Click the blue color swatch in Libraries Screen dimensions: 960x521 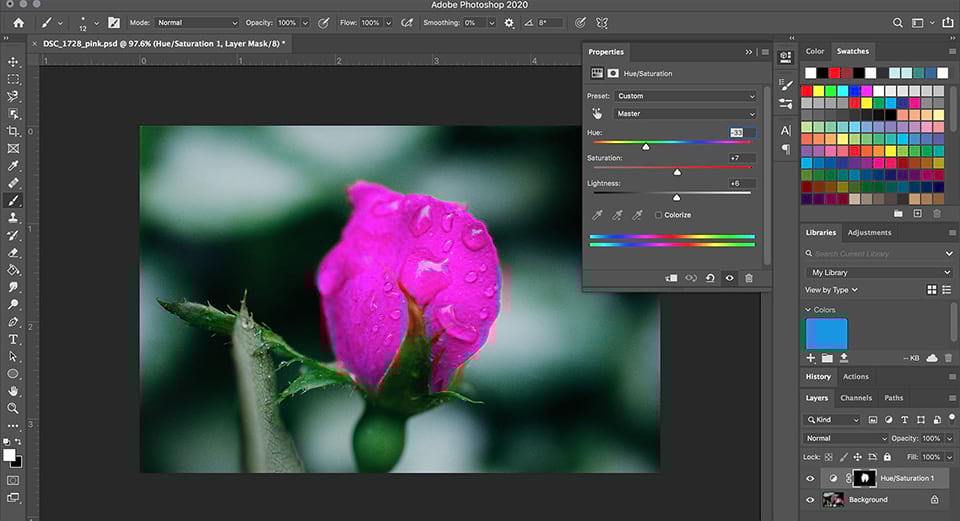827,333
